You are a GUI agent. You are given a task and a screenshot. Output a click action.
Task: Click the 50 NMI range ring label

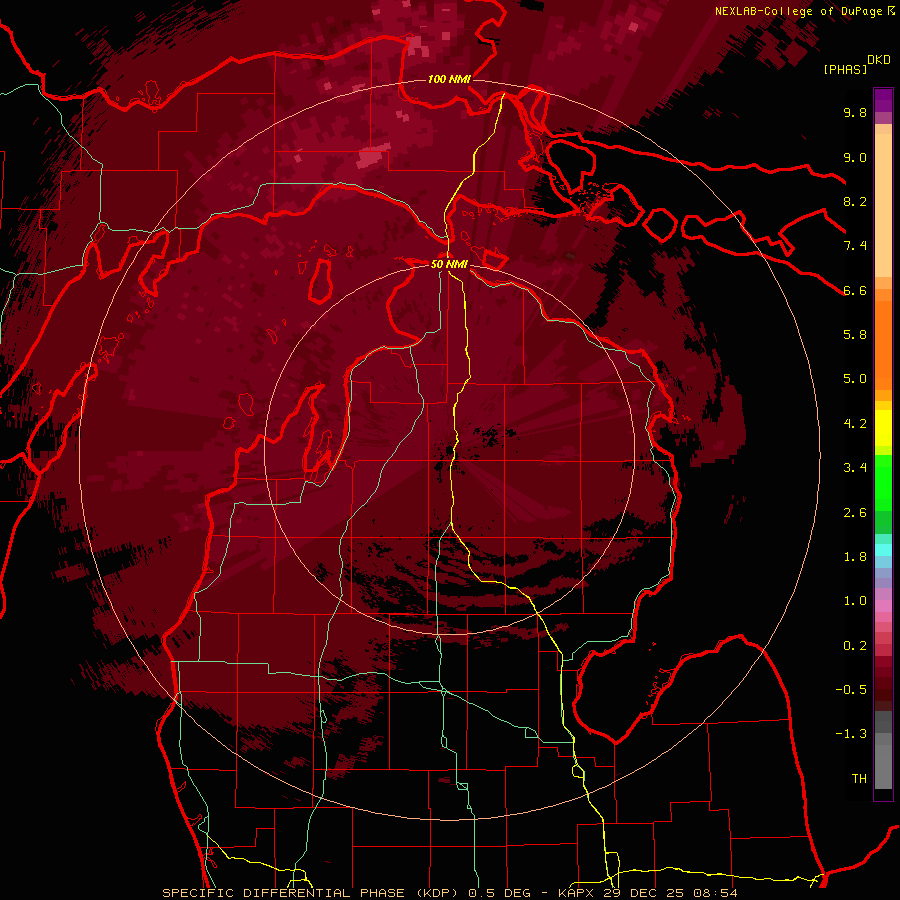point(449,265)
